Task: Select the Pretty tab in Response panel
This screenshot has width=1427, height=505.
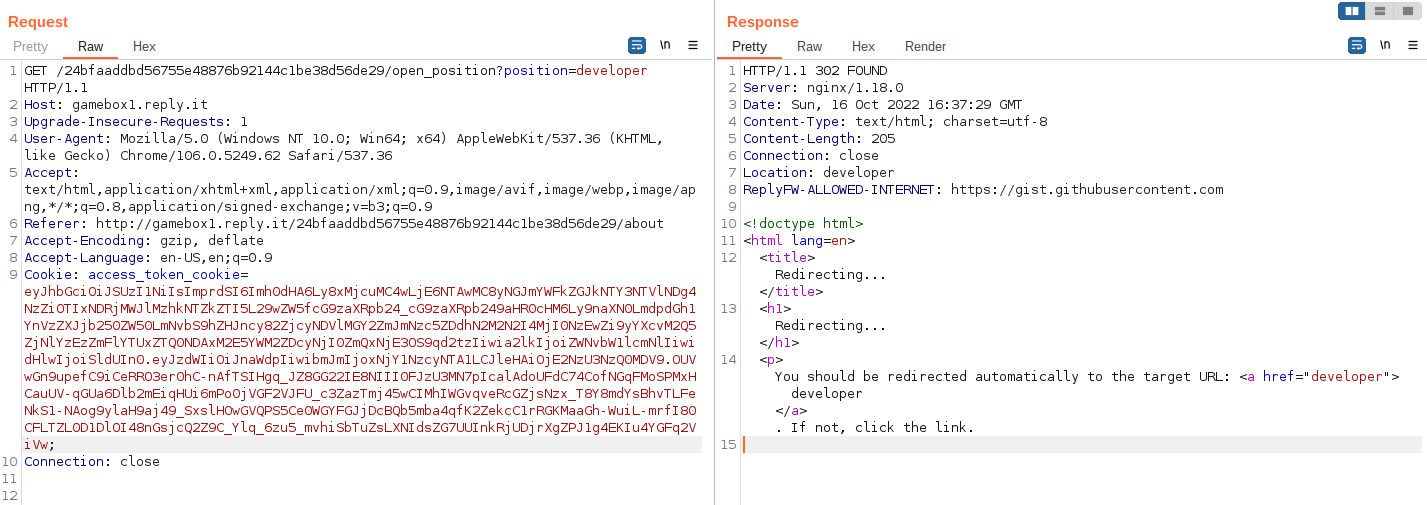Action: (749, 47)
